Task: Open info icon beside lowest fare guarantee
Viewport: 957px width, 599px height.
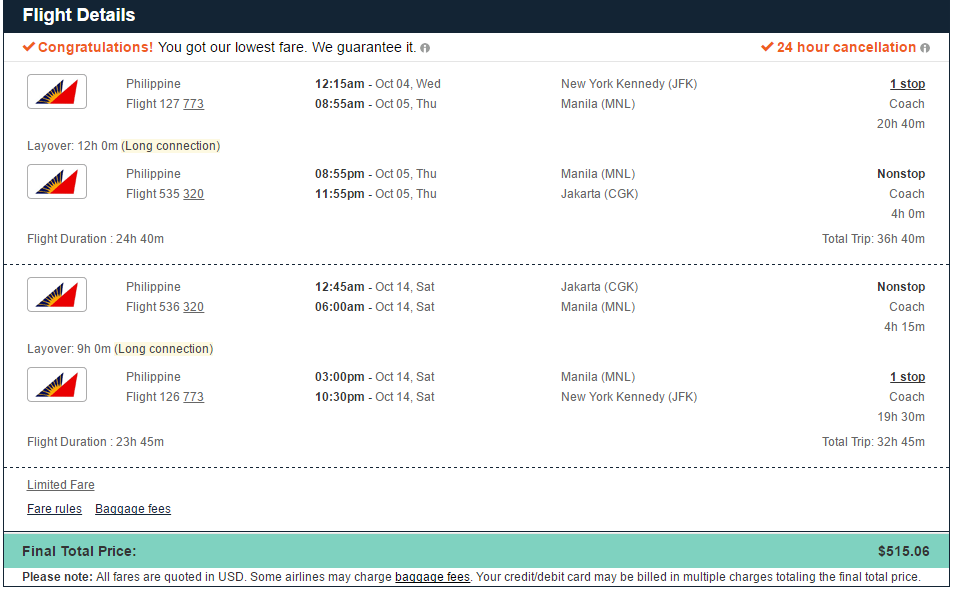Action: pos(425,48)
